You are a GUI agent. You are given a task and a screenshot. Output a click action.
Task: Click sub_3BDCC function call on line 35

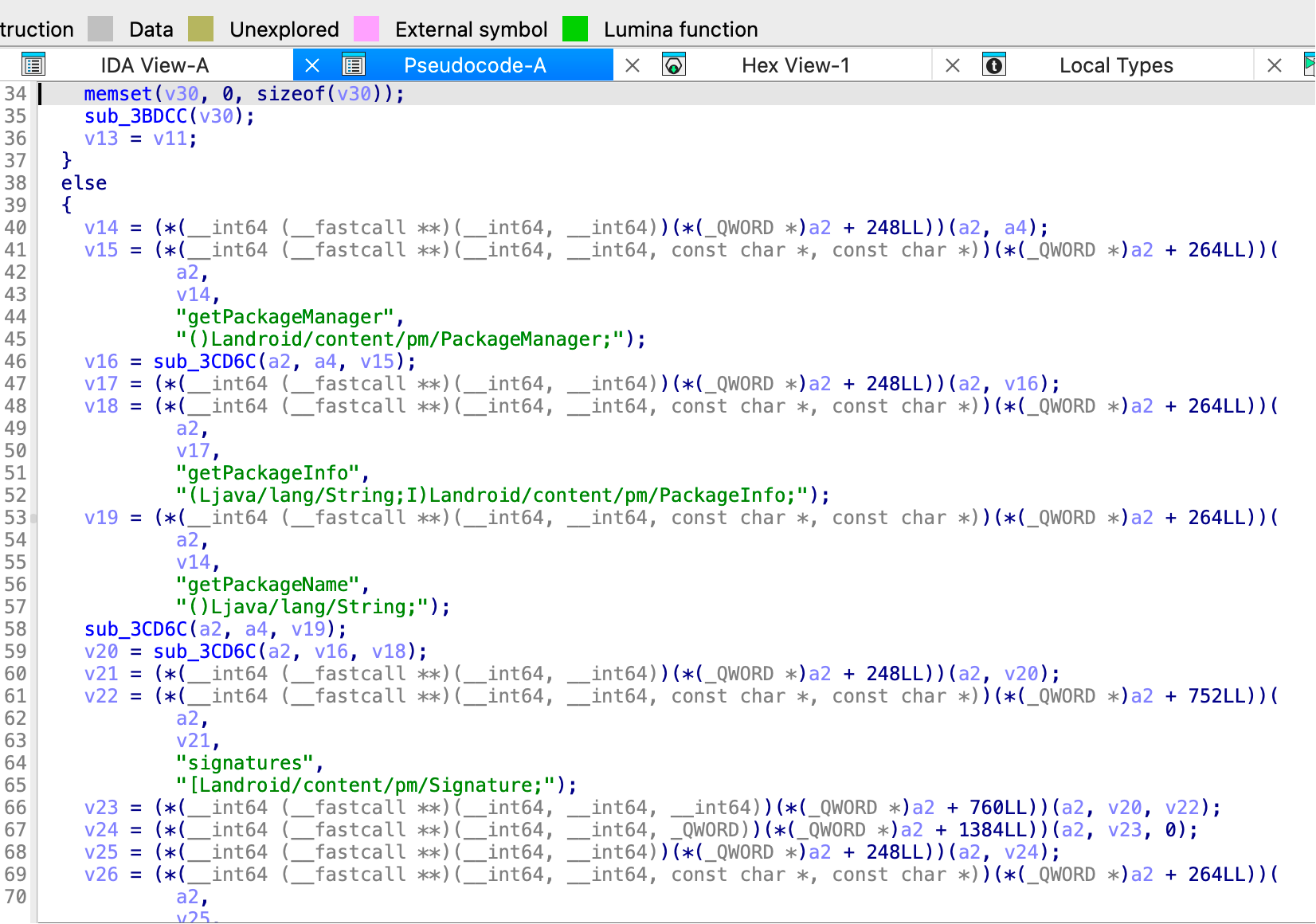click(x=135, y=116)
